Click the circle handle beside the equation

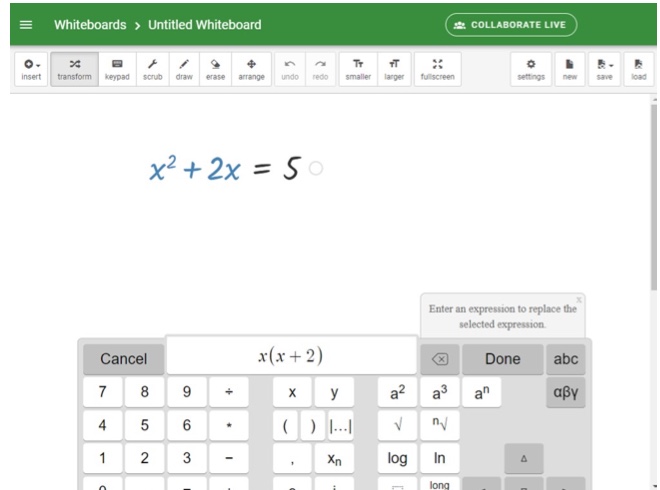point(316,168)
